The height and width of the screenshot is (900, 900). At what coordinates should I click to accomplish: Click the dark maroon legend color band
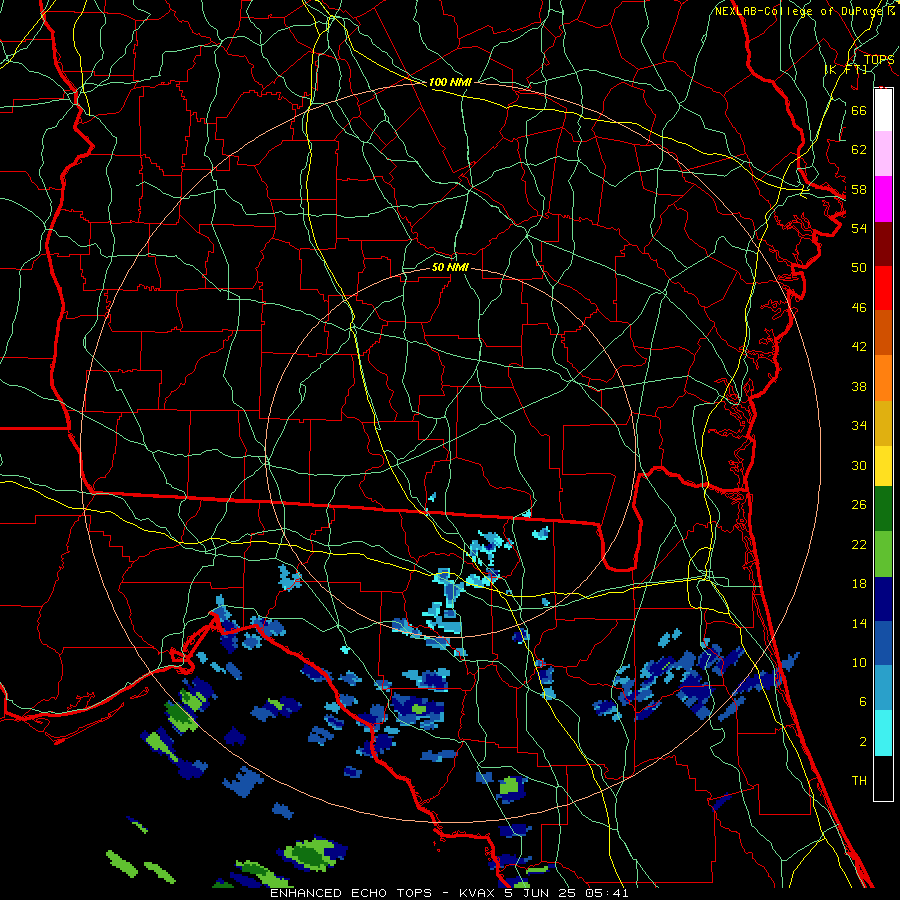pos(883,244)
